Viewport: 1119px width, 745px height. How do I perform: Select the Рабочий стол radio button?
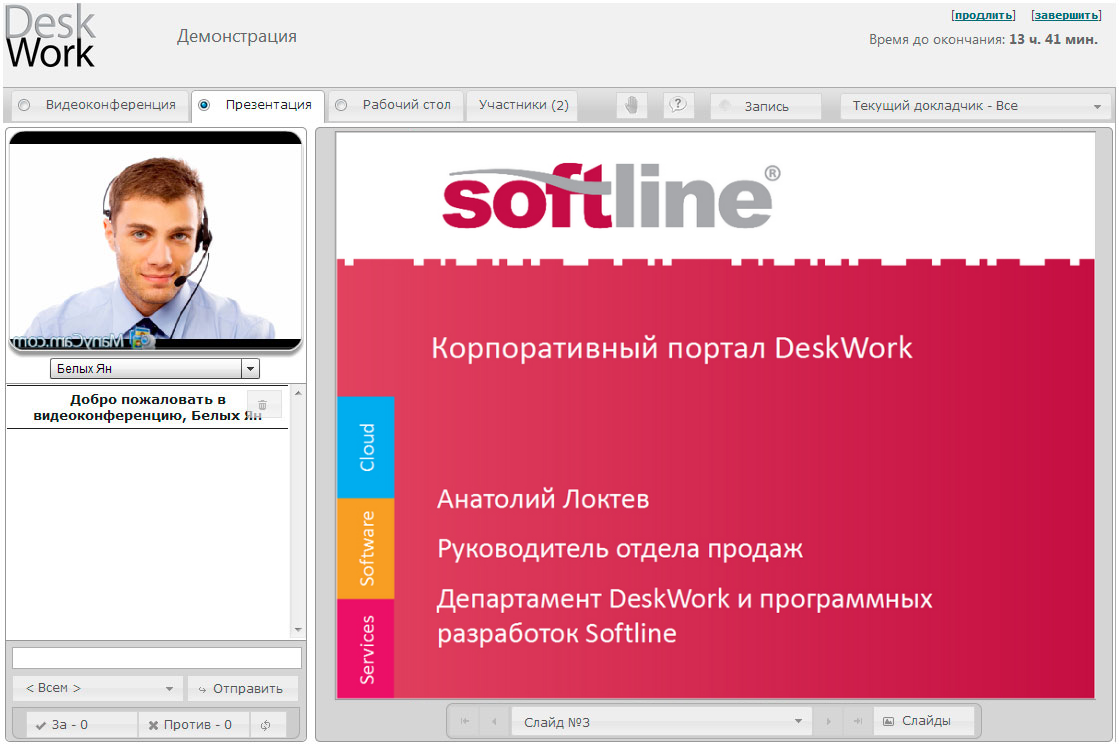click(x=341, y=105)
